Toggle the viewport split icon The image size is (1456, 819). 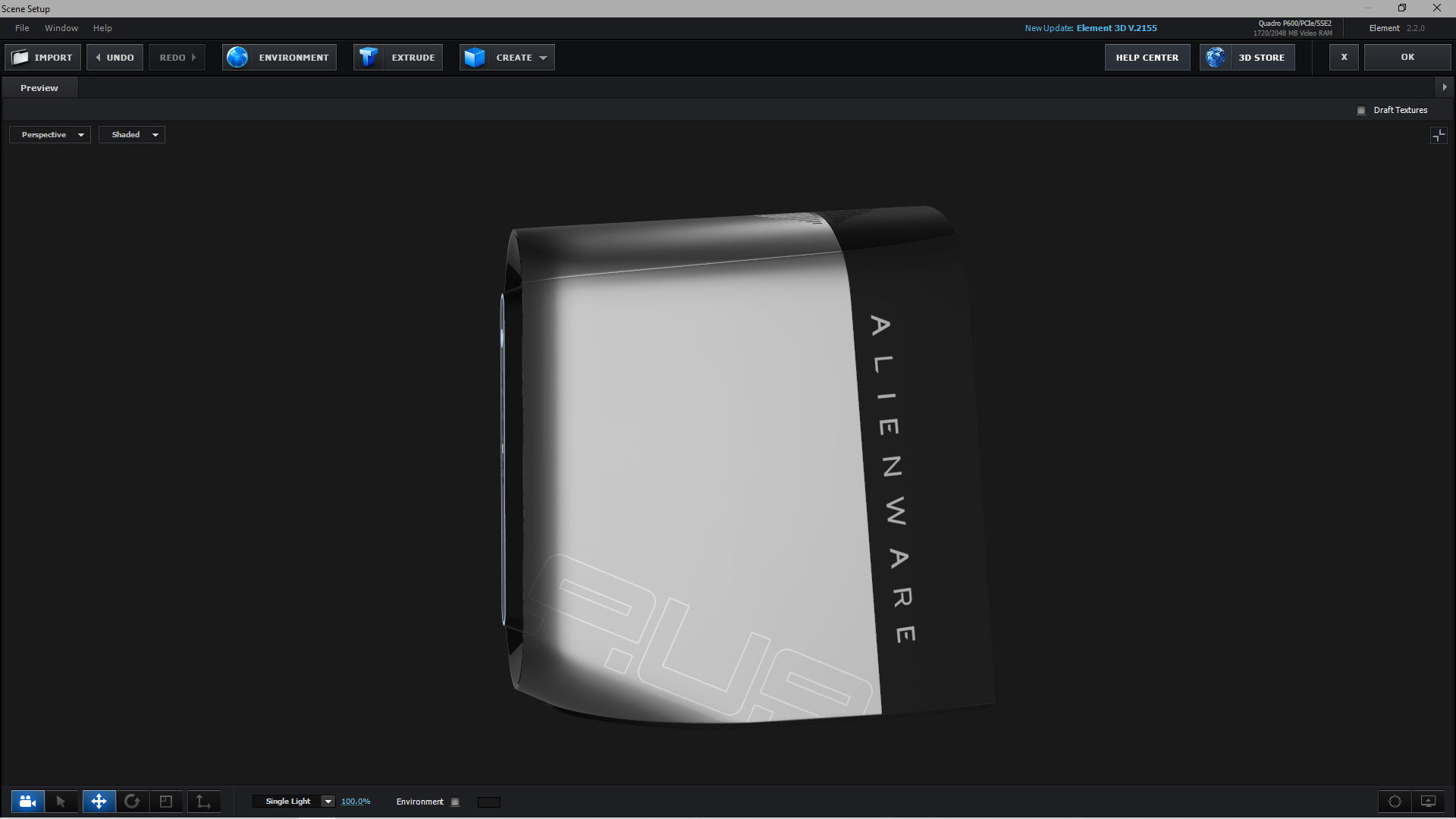click(x=1439, y=136)
